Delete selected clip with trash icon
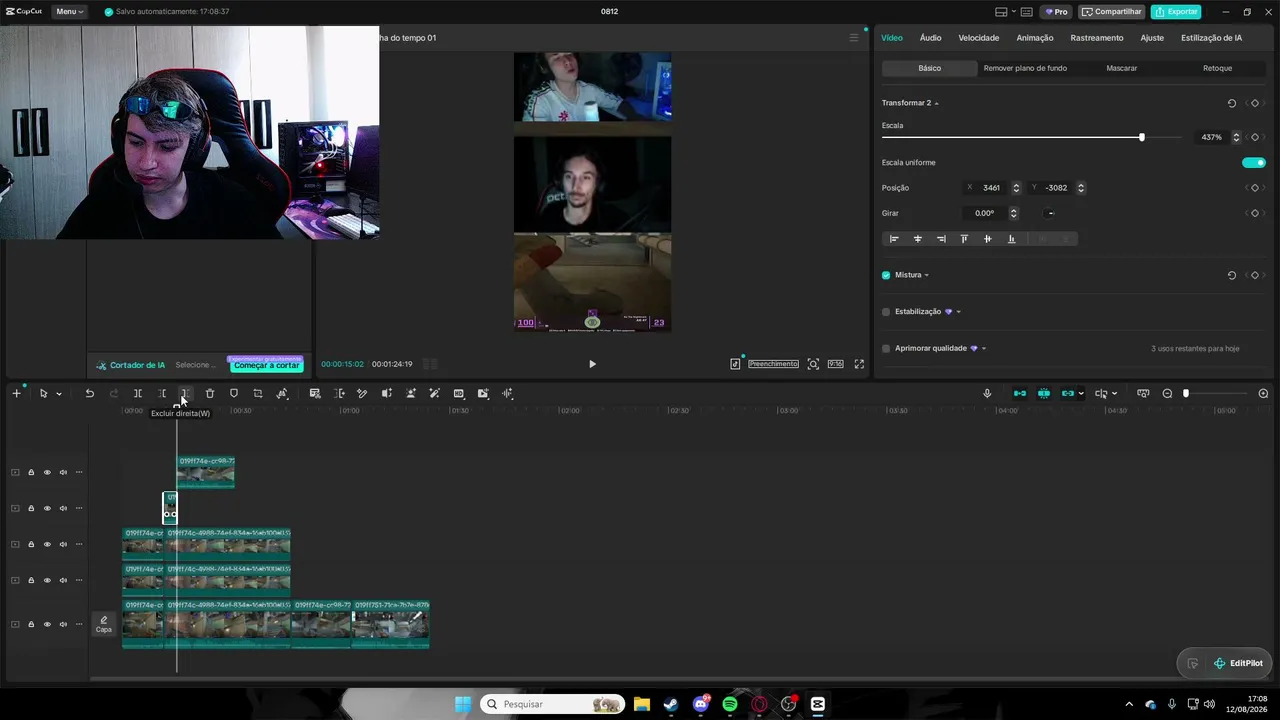This screenshot has height=720, width=1280. coord(210,394)
